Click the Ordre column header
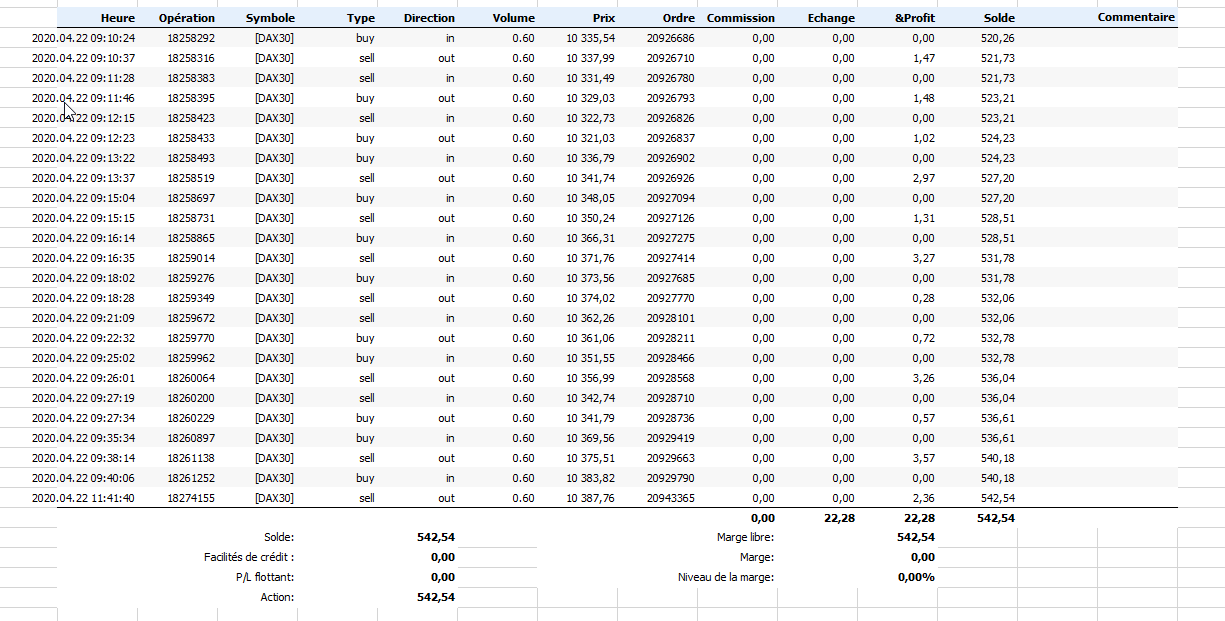This screenshot has height=621, width=1225. pos(678,18)
